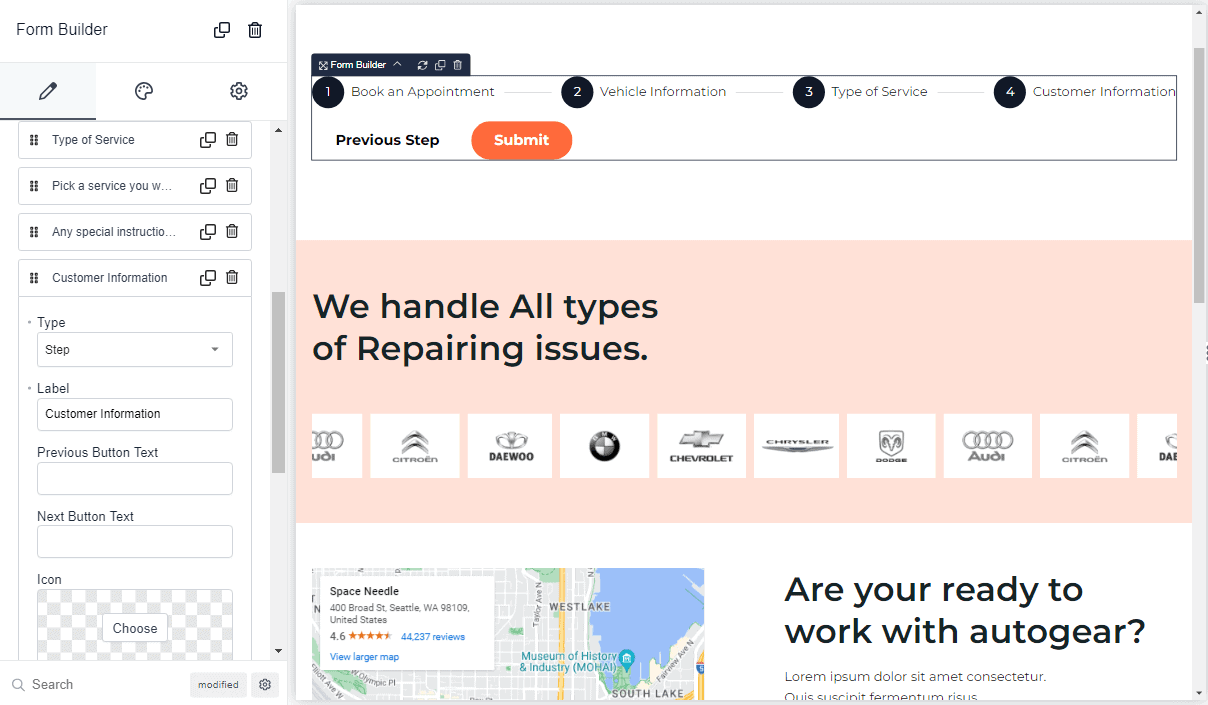This screenshot has height=705, width=1208.
Task: Click the page scrollbar down arrow
Action: [1199, 692]
